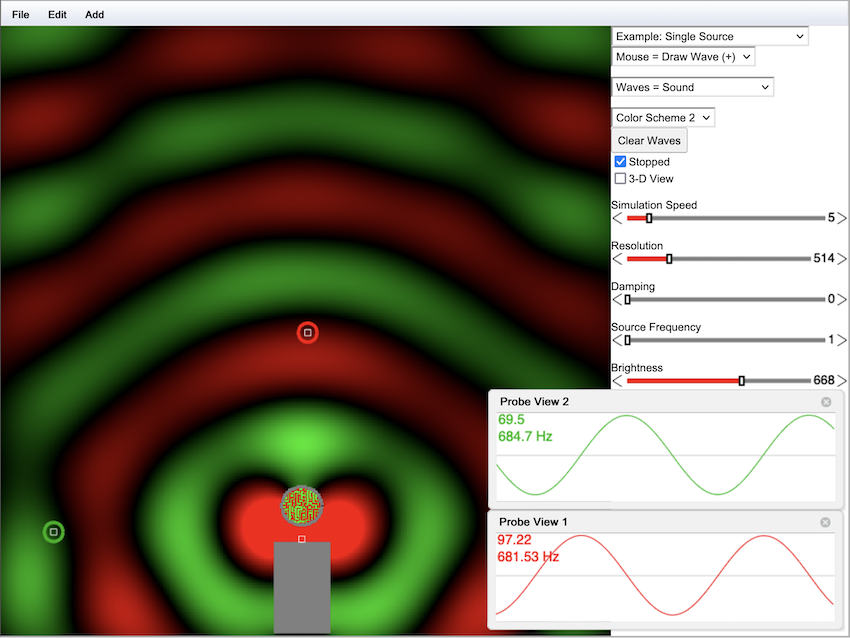Viewport: 850px width, 638px height.
Task: Click the green probe marker at lower left
Action: pos(54,532)
